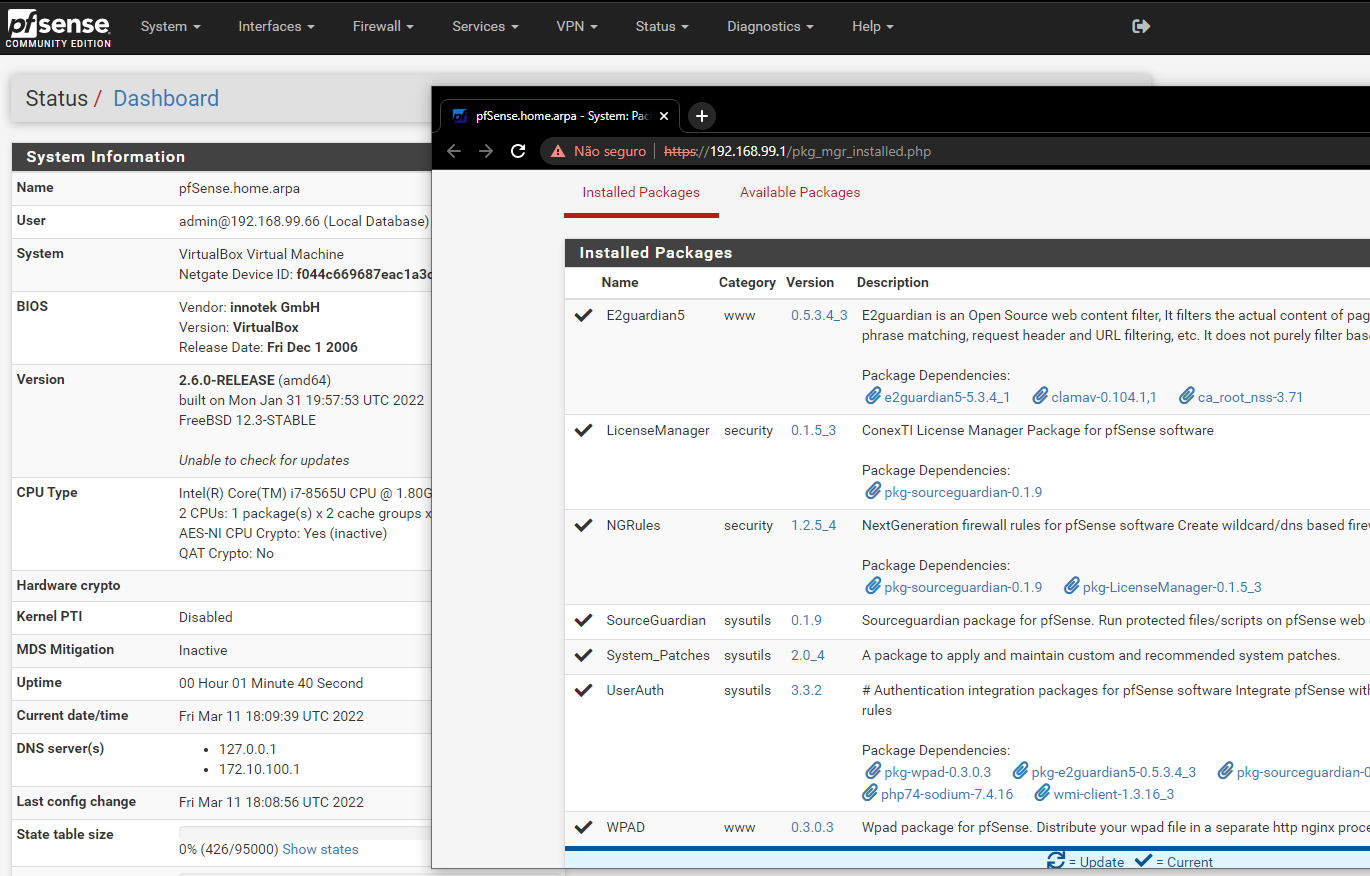Click paperclip icon next to clamav-0.104.1,1
1370x876 pixels.
[1039, 396]
